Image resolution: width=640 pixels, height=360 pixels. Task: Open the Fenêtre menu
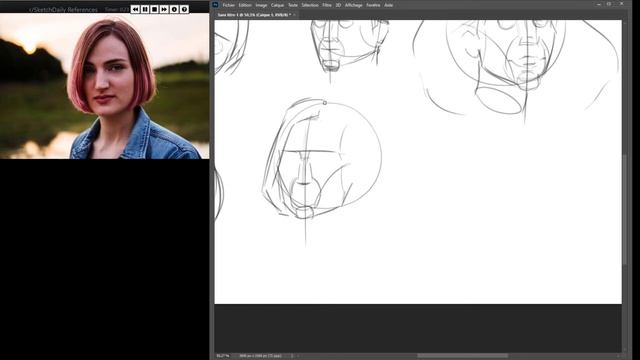pos(373,5)
